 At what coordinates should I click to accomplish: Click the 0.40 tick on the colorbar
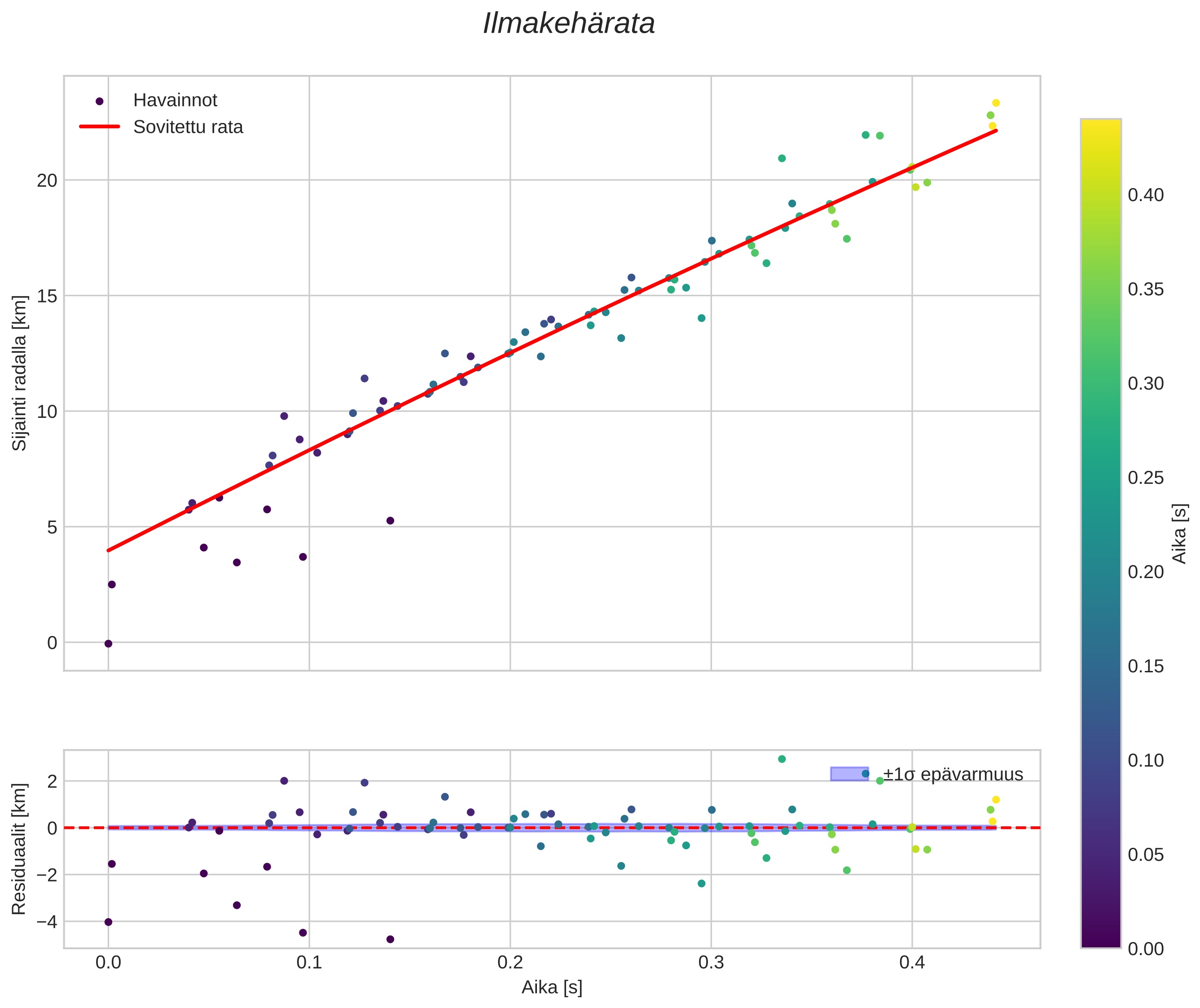pyautogui.click(x=1145, y=195)
